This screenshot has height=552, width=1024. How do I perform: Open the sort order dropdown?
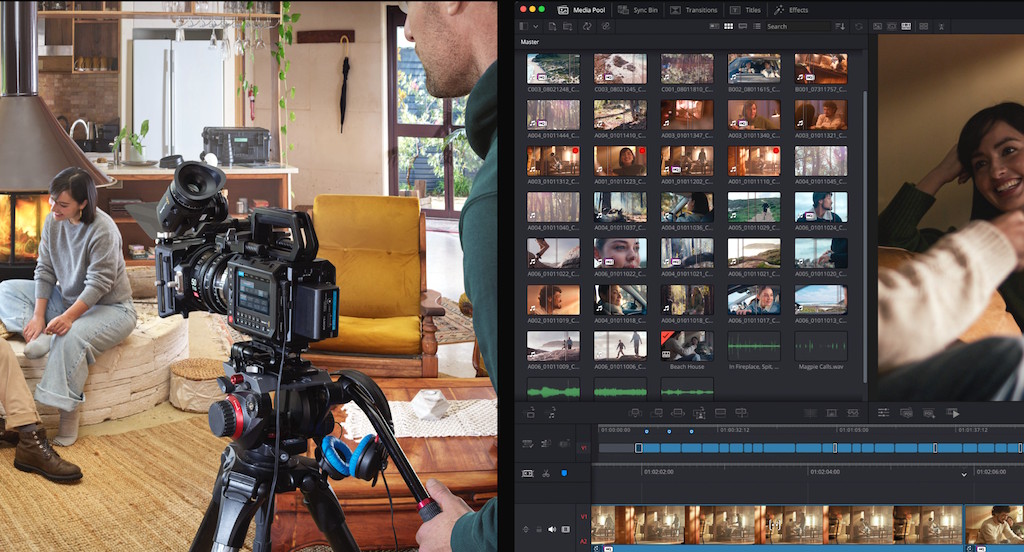(840, 26)
